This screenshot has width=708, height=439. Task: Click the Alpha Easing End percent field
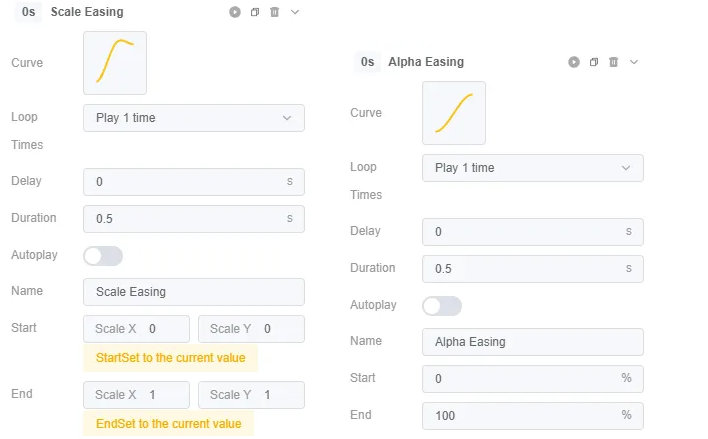(x=533, y=416)
